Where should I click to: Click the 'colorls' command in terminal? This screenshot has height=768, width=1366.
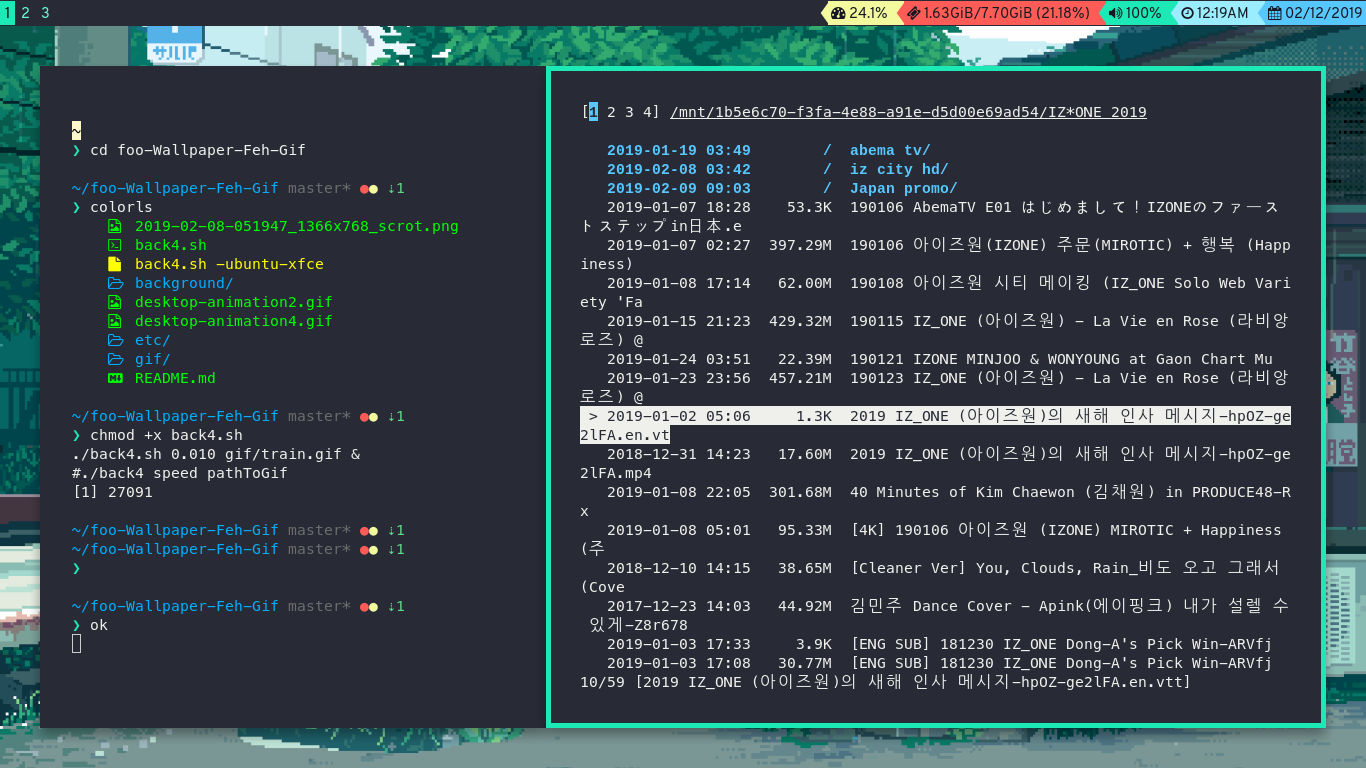pos(121,207)
